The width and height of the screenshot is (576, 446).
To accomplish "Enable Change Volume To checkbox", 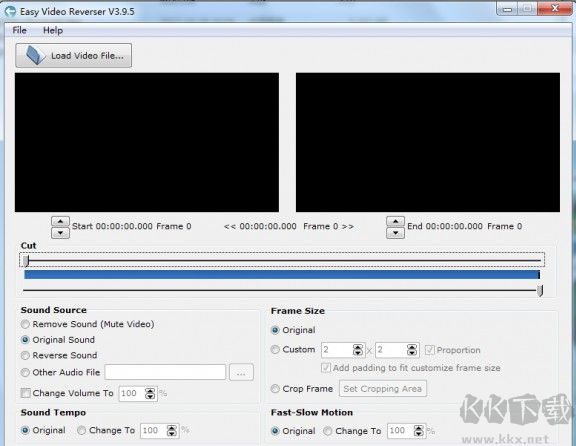I will (25, 393).
